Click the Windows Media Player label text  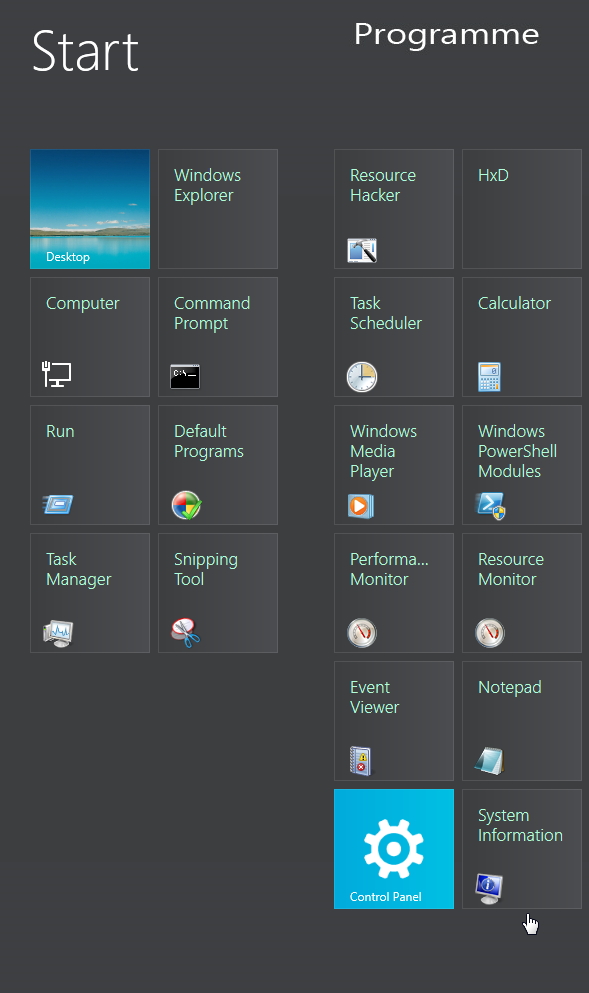383,451
